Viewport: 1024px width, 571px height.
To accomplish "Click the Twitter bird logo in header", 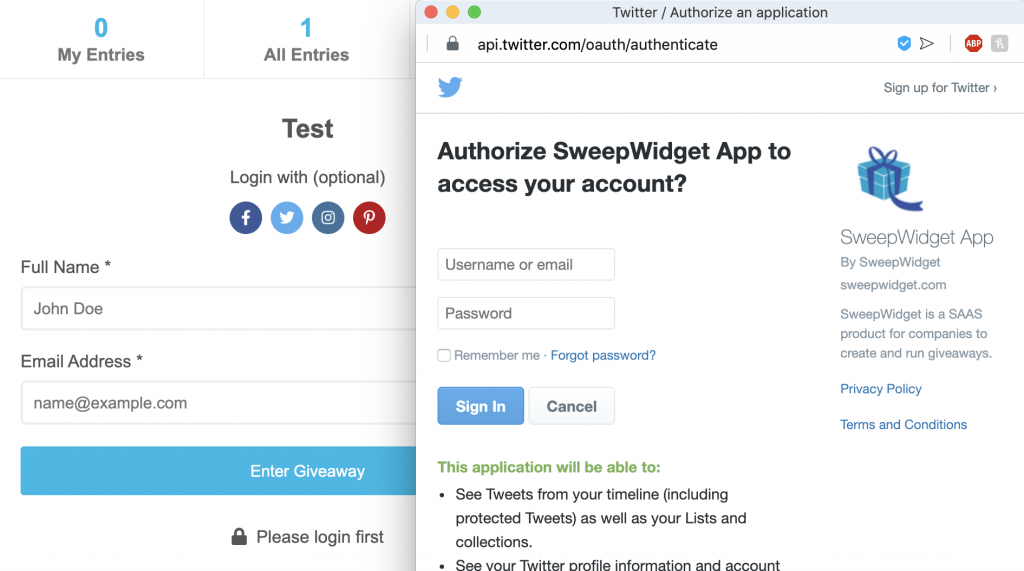I will pos(450,87).
